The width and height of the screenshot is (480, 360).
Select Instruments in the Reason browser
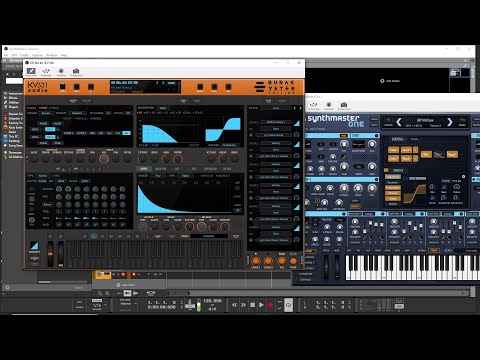[x=14, y=93]
